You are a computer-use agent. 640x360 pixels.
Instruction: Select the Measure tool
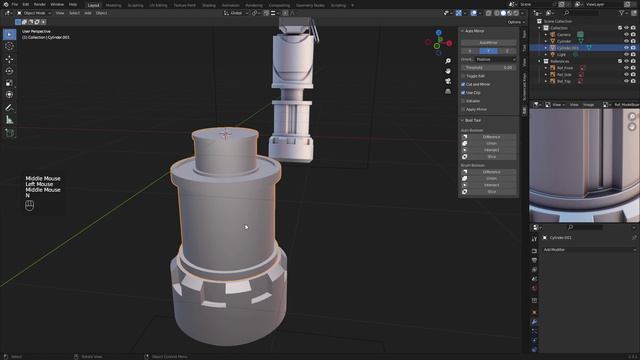click(x=9, y=120)
